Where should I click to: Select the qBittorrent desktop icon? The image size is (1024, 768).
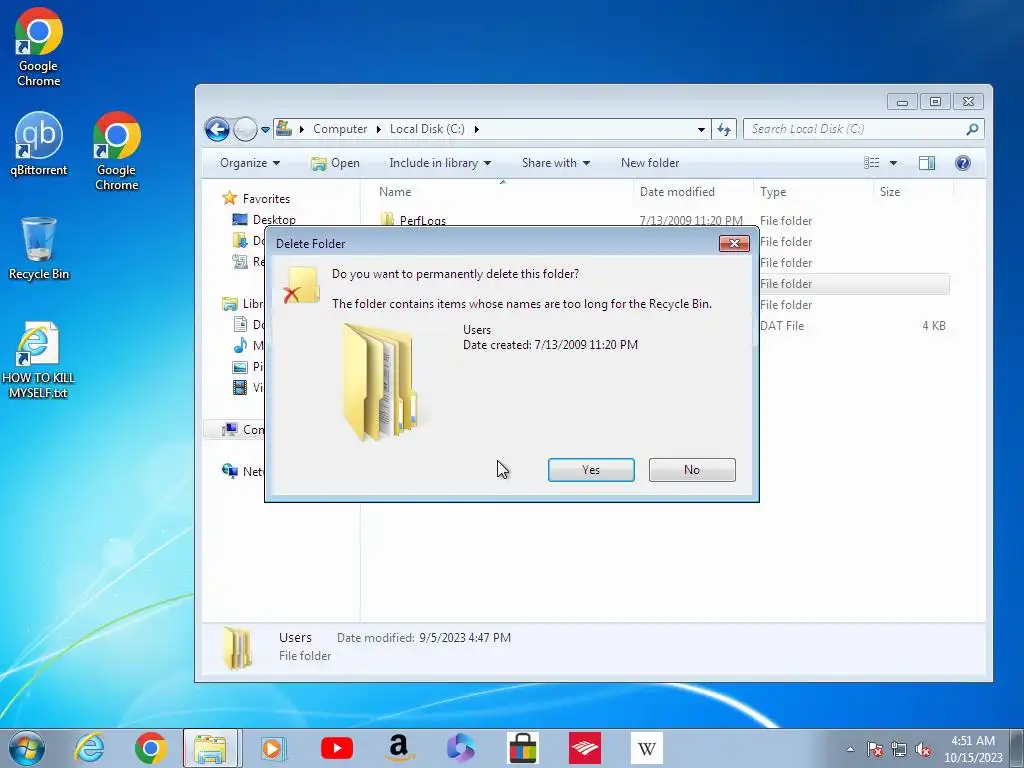point(39,144)
